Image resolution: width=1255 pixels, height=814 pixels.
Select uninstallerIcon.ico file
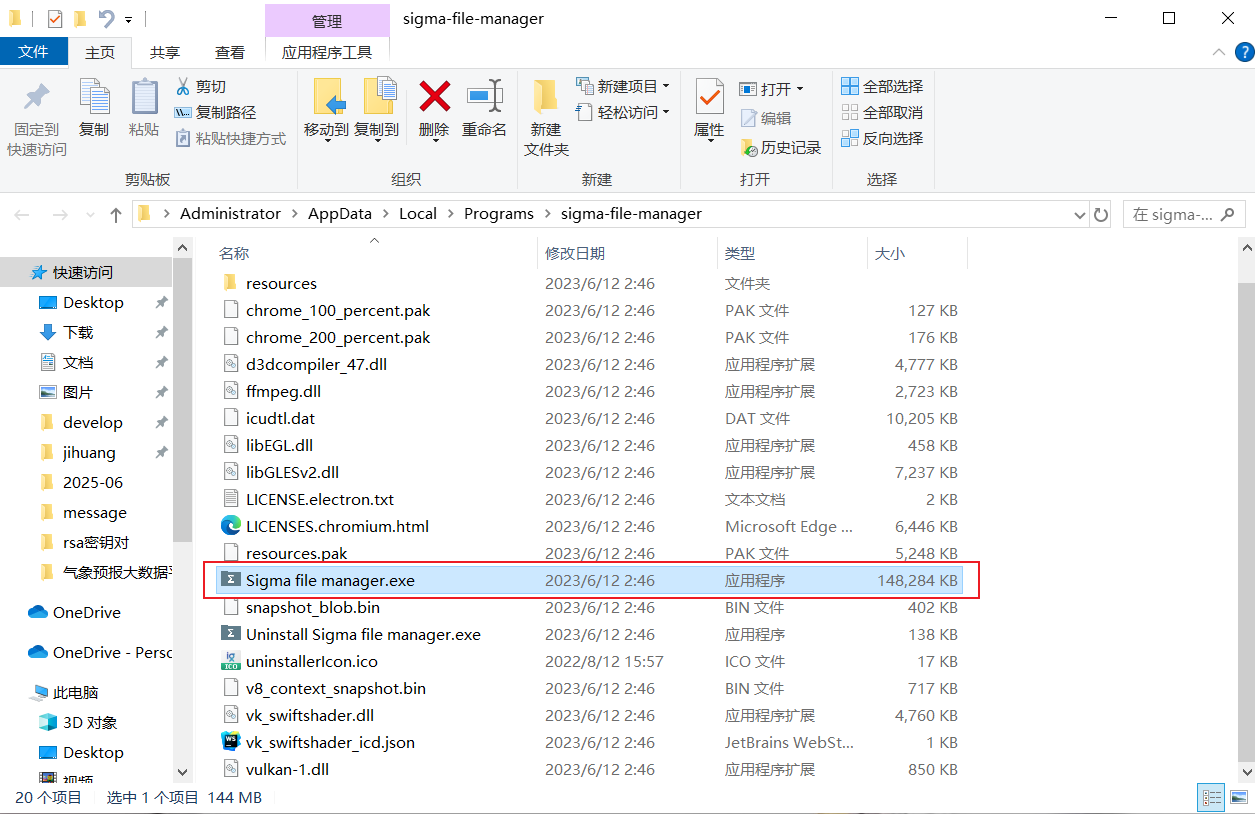tap(312, 662)
